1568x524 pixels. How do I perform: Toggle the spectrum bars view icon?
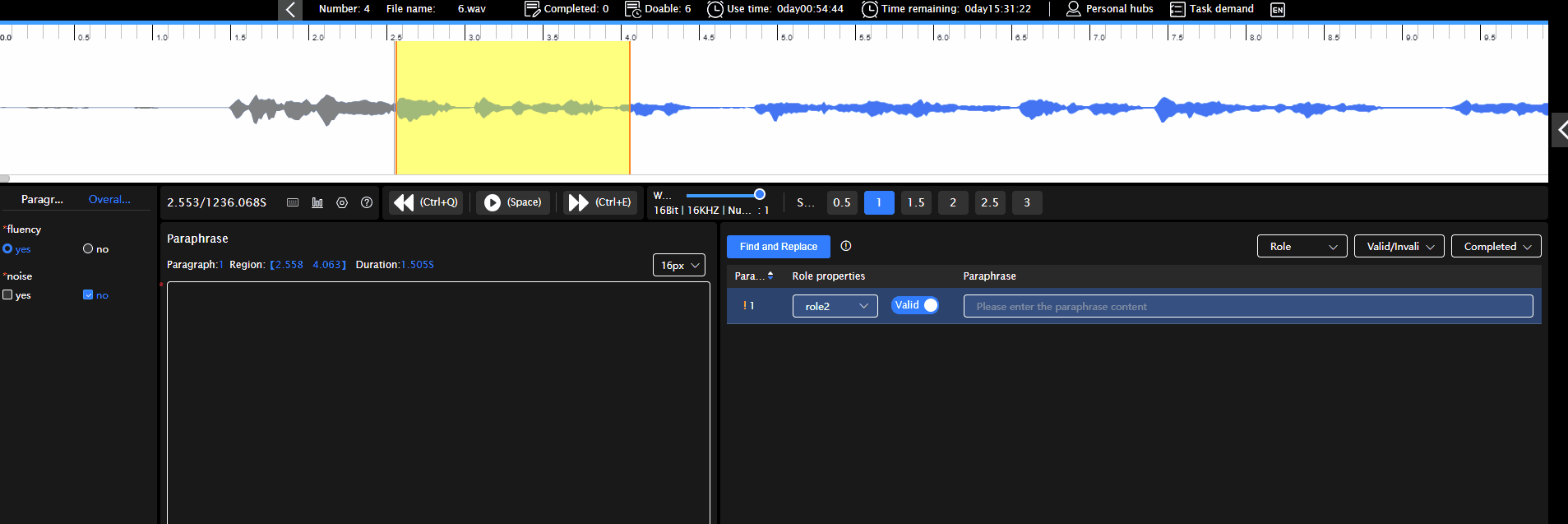point(317,202)
